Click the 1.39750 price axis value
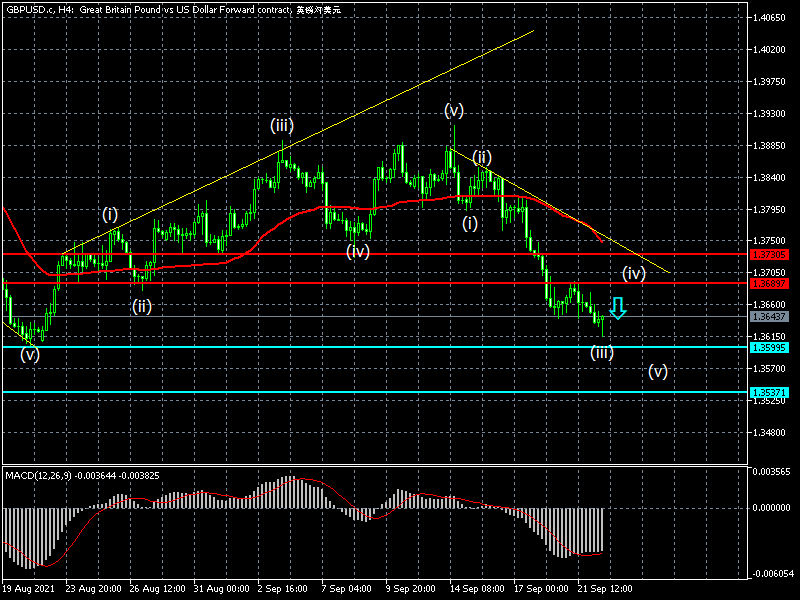 [x=769, y=82]
